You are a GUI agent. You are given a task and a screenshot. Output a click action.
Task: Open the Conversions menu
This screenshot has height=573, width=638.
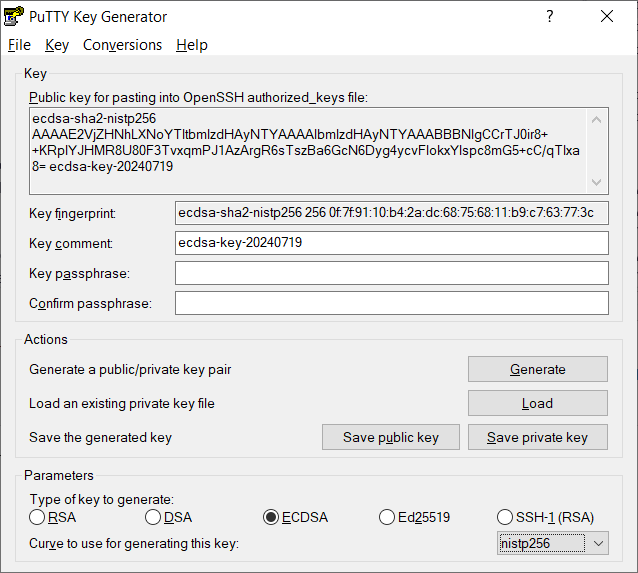[x=122, y=45]
